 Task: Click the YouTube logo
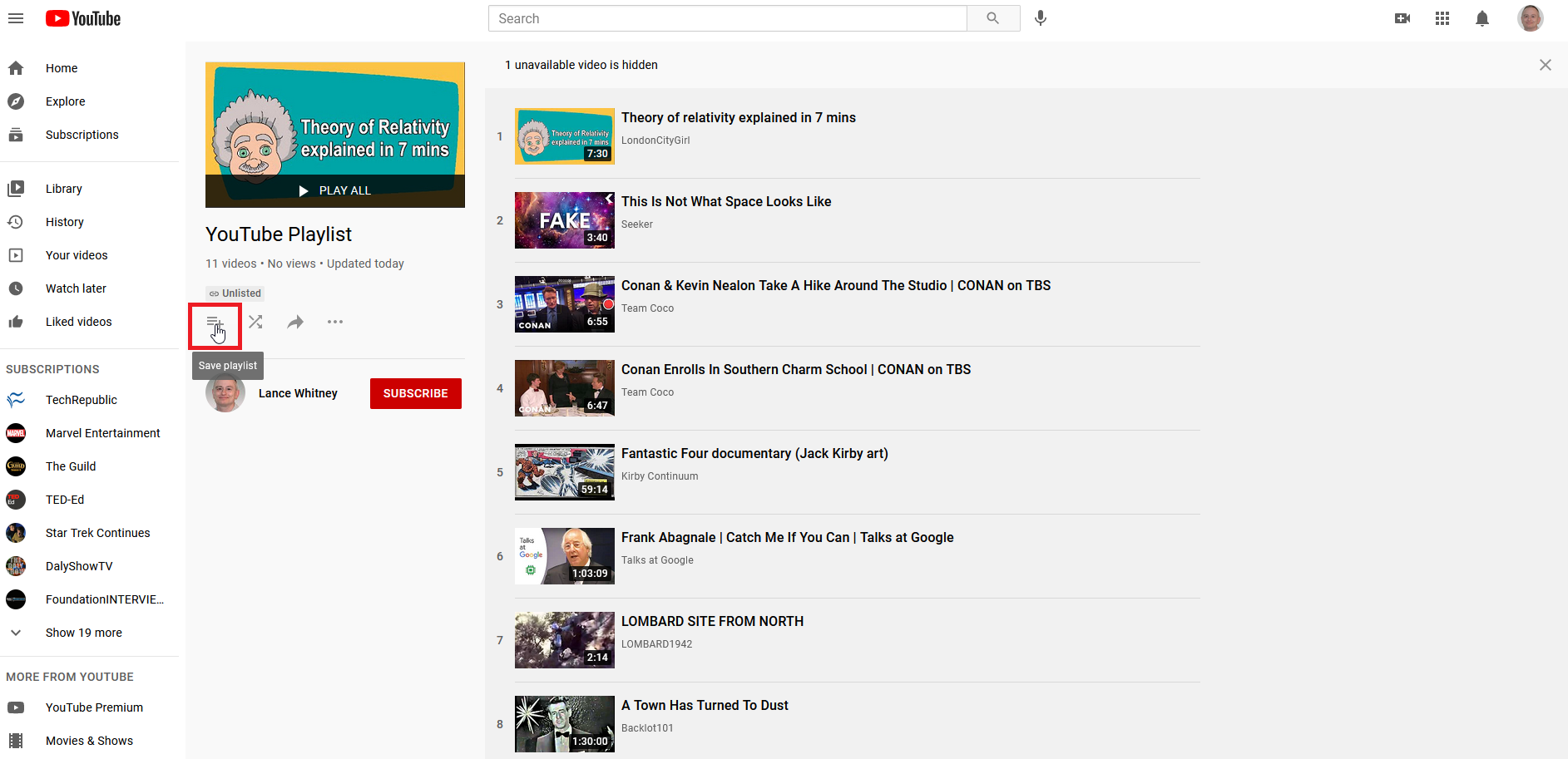click(83, 18)
